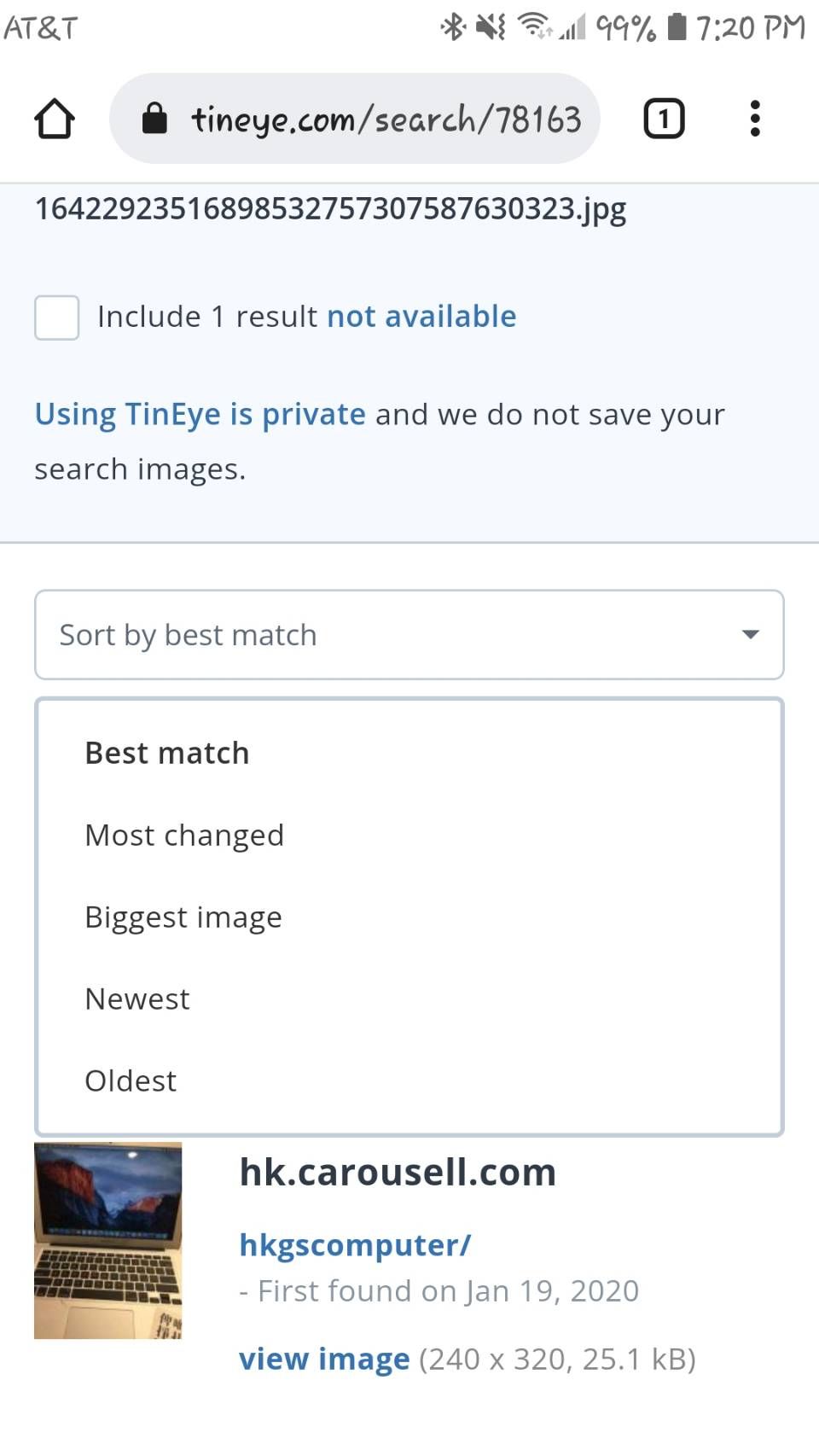819x1456 pixels.
Task: Tap the address bar showing tineye.com
Action: 384,119
